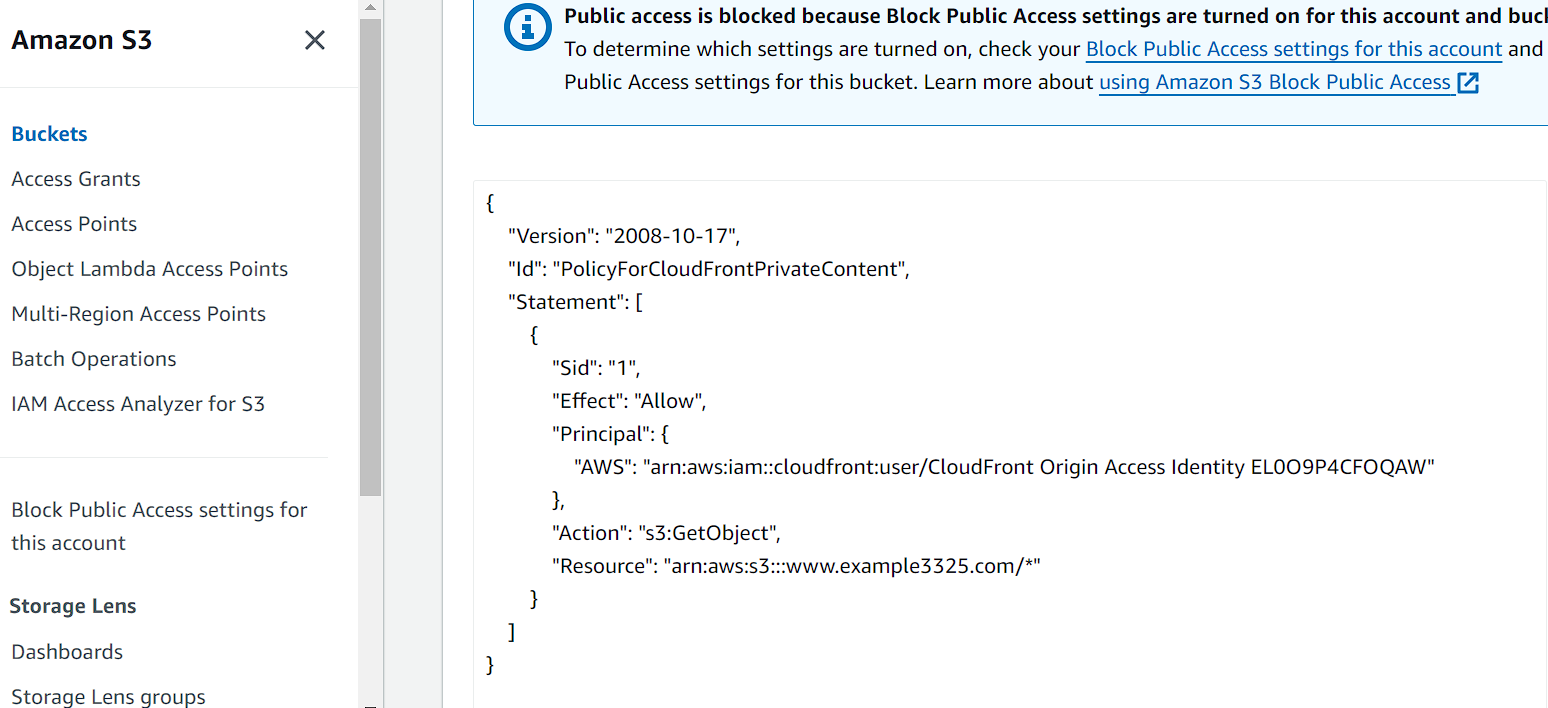The image size is (1548, 708).
Task: Open Multi-Region Access Points
Action: [139, 314]
